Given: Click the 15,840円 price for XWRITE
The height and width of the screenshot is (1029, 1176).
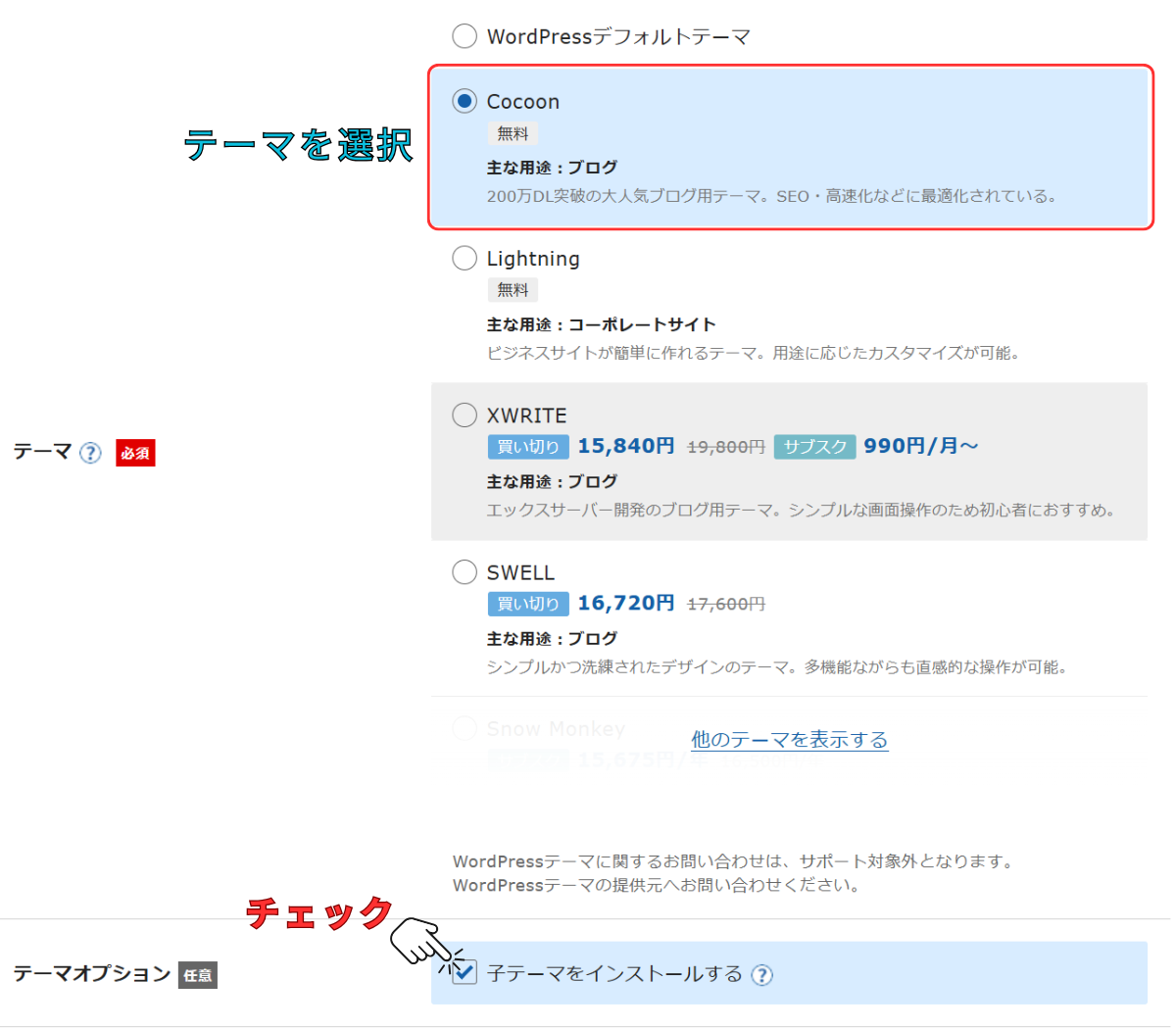Looking at the screenshot, I should pos(626,446).
